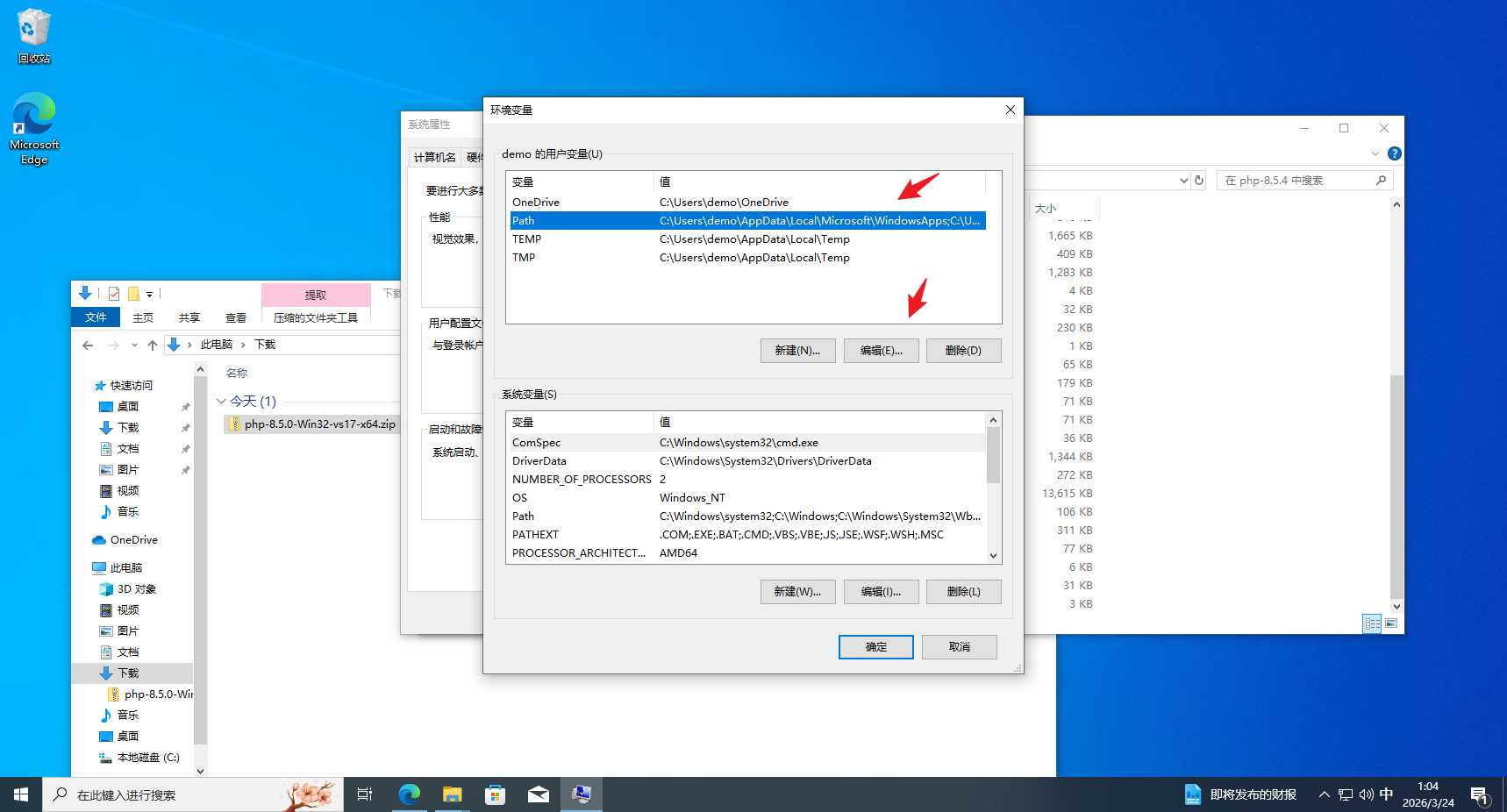Viewport: 1507px width, 812px height.
Task: Click the search box in php-8.5.4
Action: (1298, 181)
